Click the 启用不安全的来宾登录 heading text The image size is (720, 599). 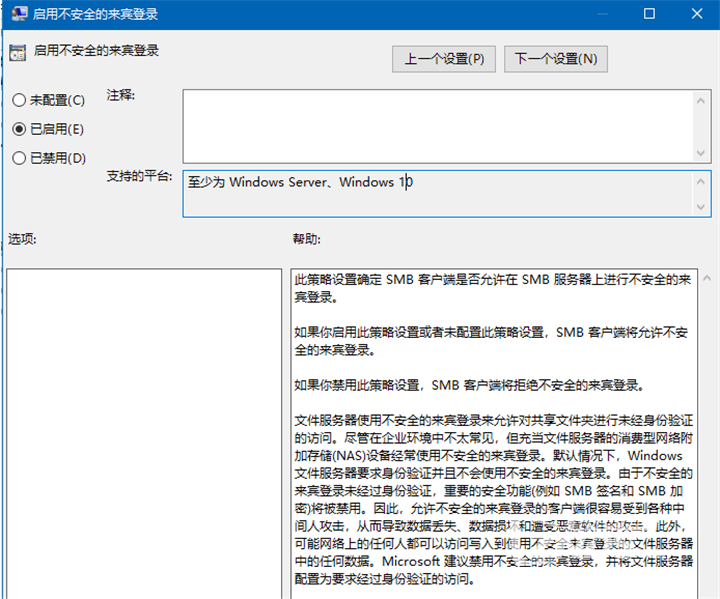tap(96, 51)
